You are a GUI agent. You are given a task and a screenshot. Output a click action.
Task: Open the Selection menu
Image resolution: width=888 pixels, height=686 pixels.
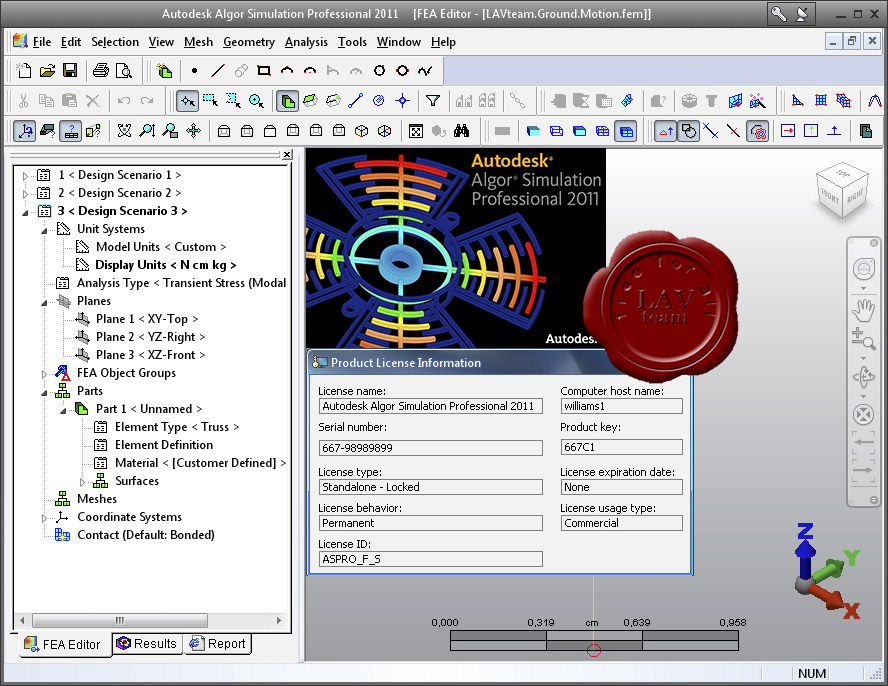tap(115, 42)
